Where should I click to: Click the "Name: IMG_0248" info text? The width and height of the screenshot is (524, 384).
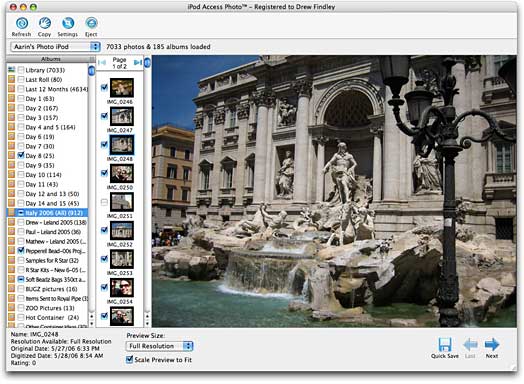[34, 334]
